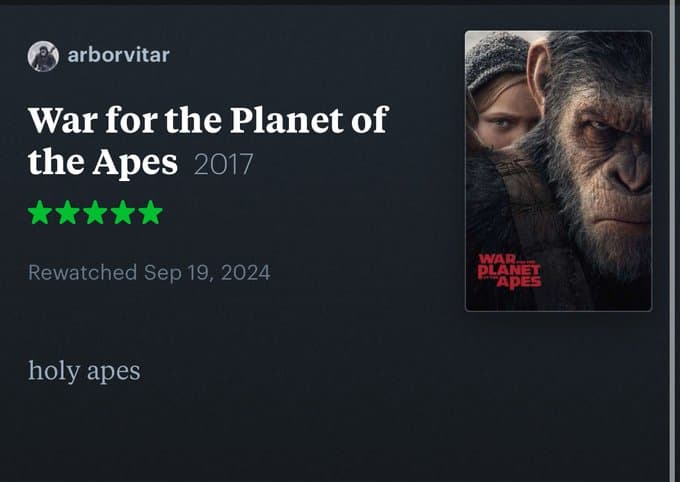Click the word 'Apes' in the film title
The height and width of the screenshot is (482, 680).
(x=138, y=162)
